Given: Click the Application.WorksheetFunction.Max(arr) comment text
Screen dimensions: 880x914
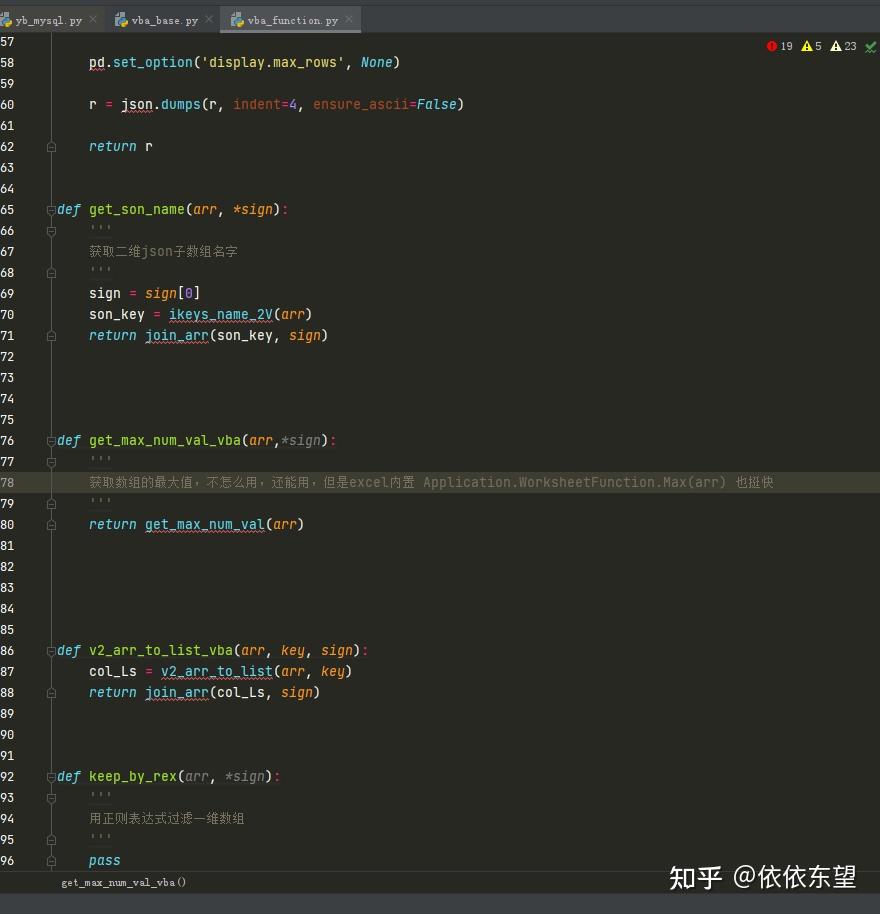Looking at the screenshot, I should tap(575, 482).
